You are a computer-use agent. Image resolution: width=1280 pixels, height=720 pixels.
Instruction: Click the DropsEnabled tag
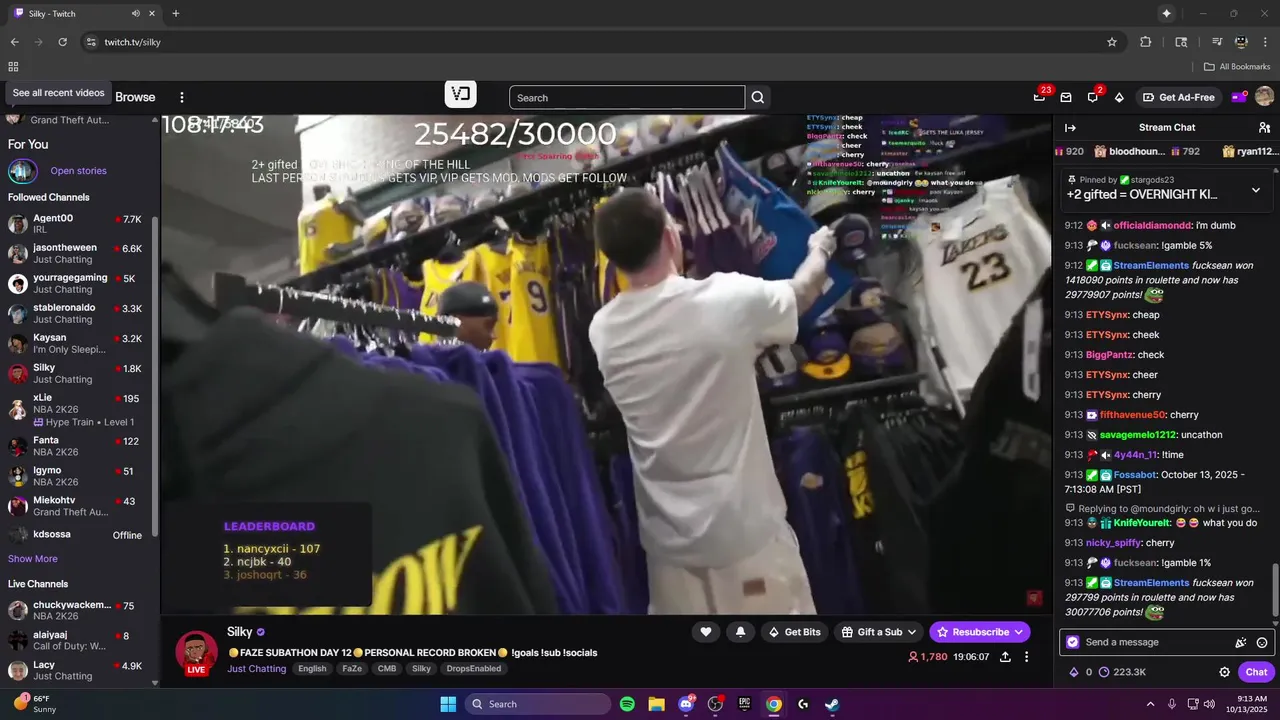pos(474,669)
